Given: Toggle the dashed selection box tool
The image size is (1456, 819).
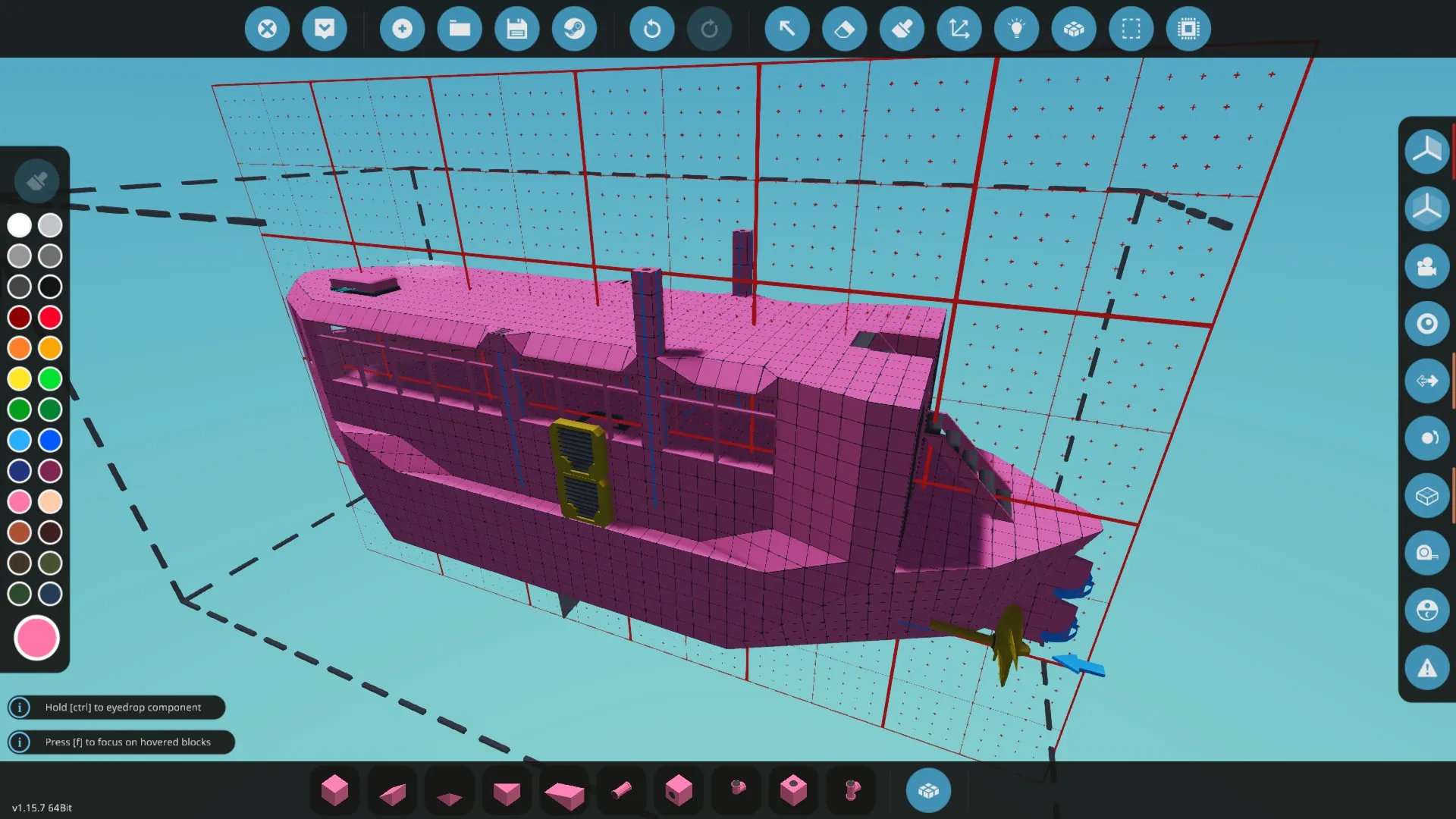Looking at the screenshot, I should [x=1131, y=29].
